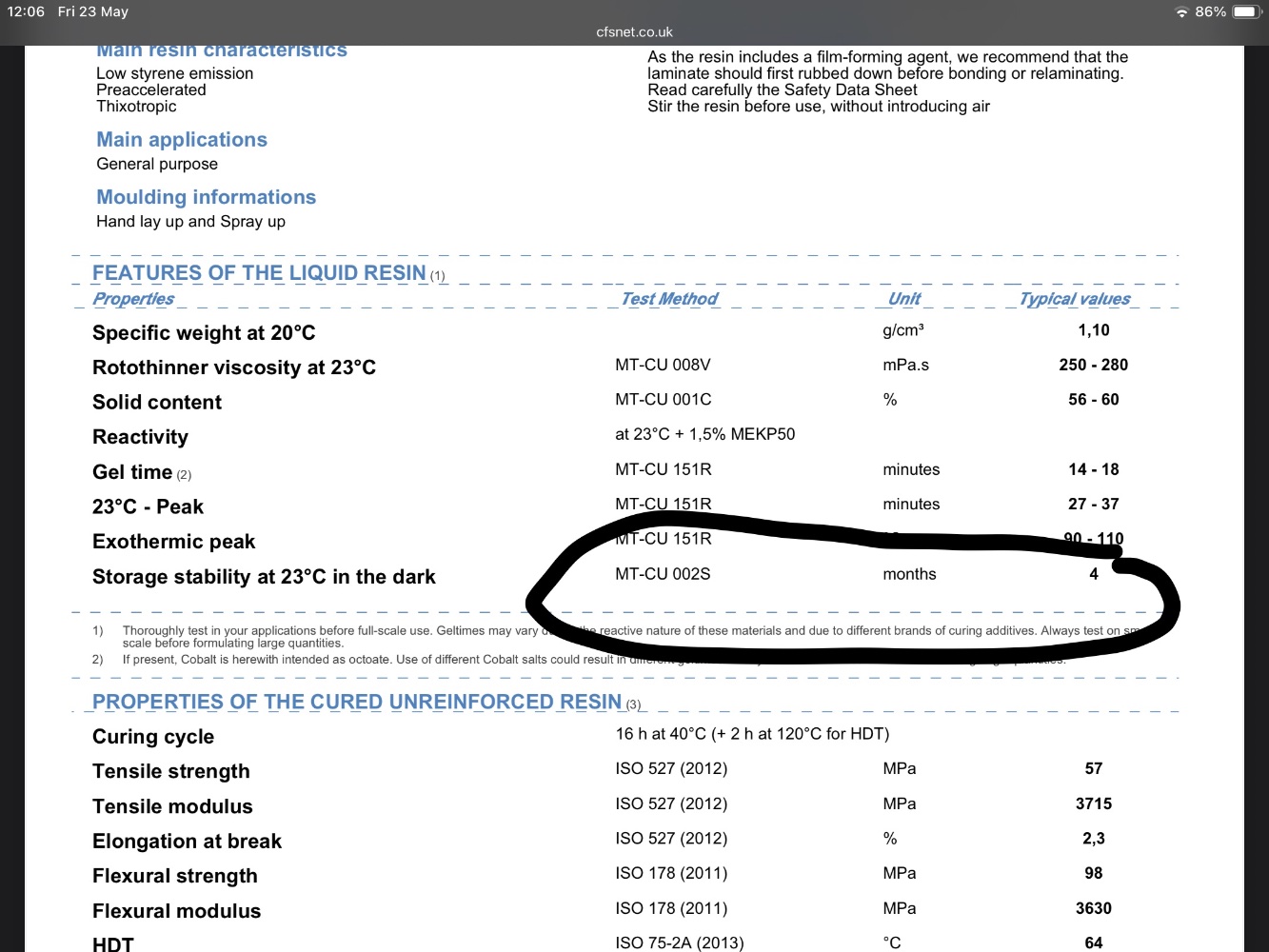The width and height of the screenshot is (1269, 952).
Task: Click Features of the Liquid Resin heading
Action: [259, 273]
